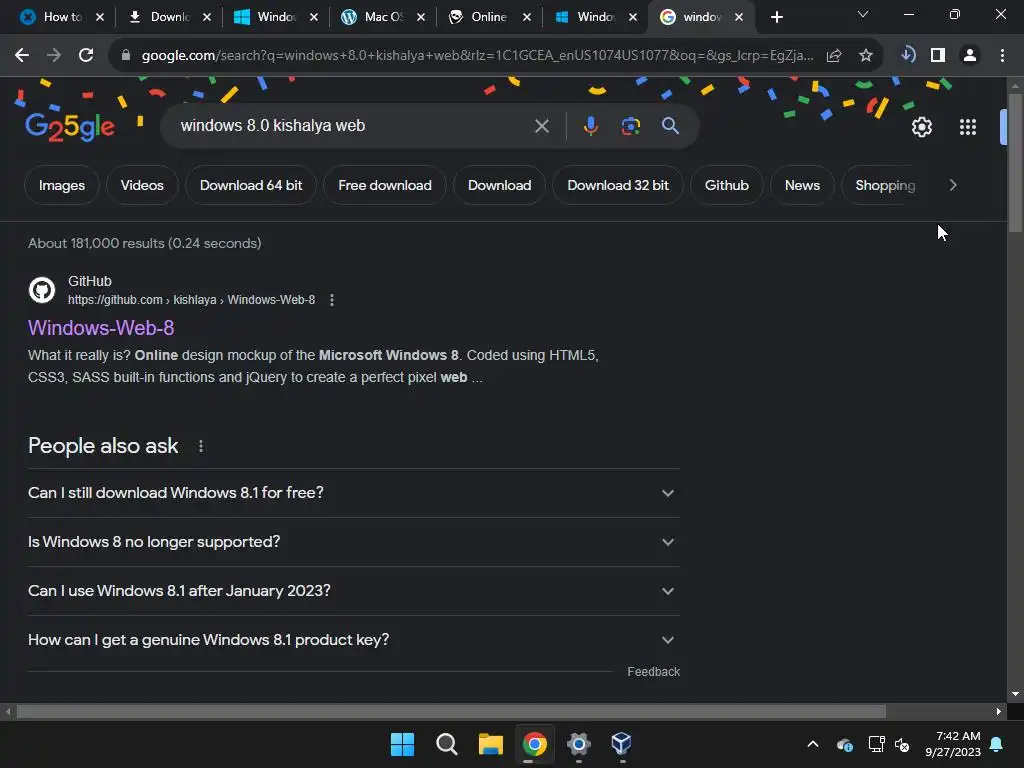The width and height of the screenshot is (1024, 768).
Task: Search by image with Google Lens
Action: click(631, 126)
